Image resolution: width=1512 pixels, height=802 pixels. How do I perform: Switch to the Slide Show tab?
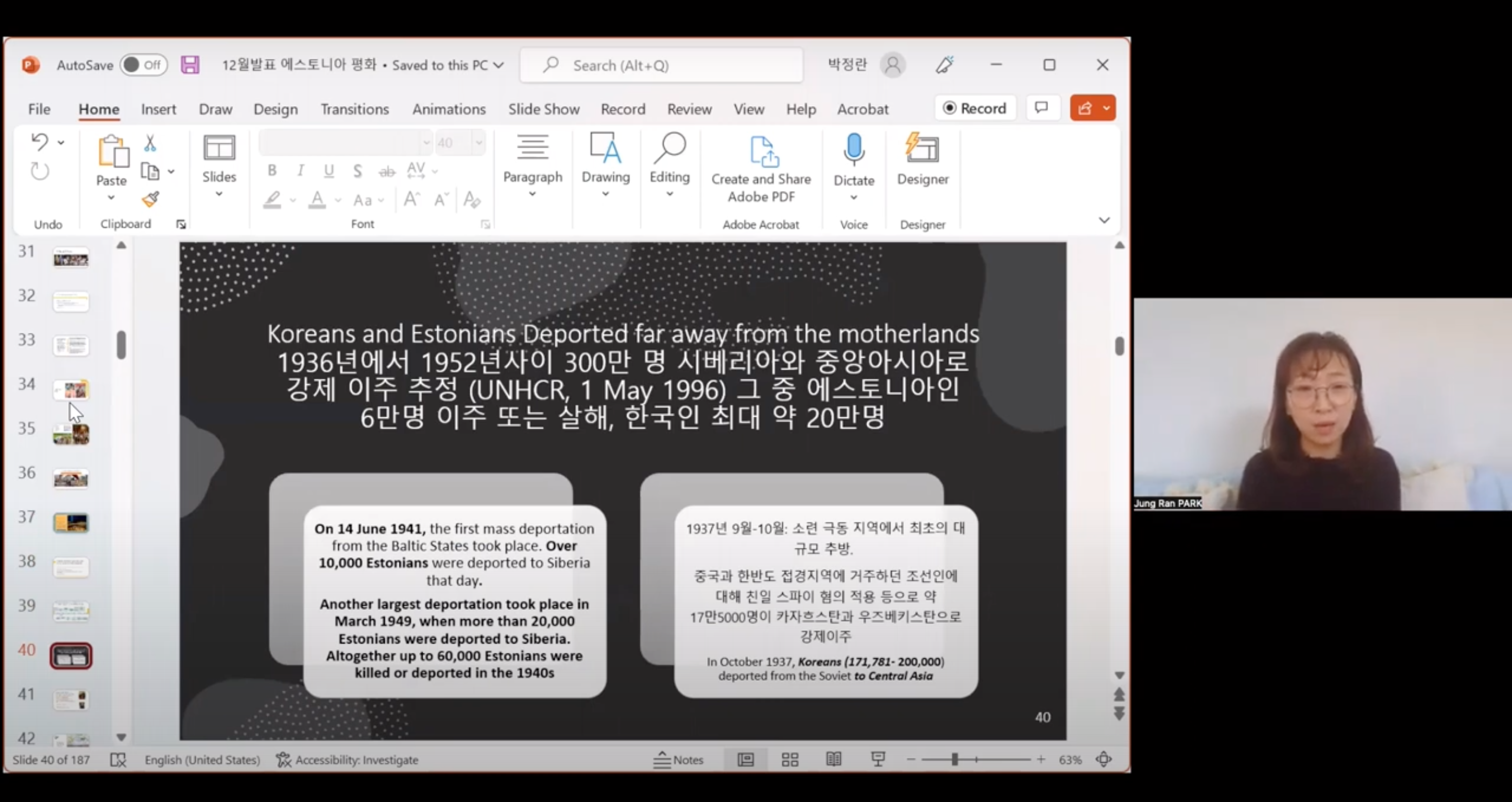click(x=543, y=109)
